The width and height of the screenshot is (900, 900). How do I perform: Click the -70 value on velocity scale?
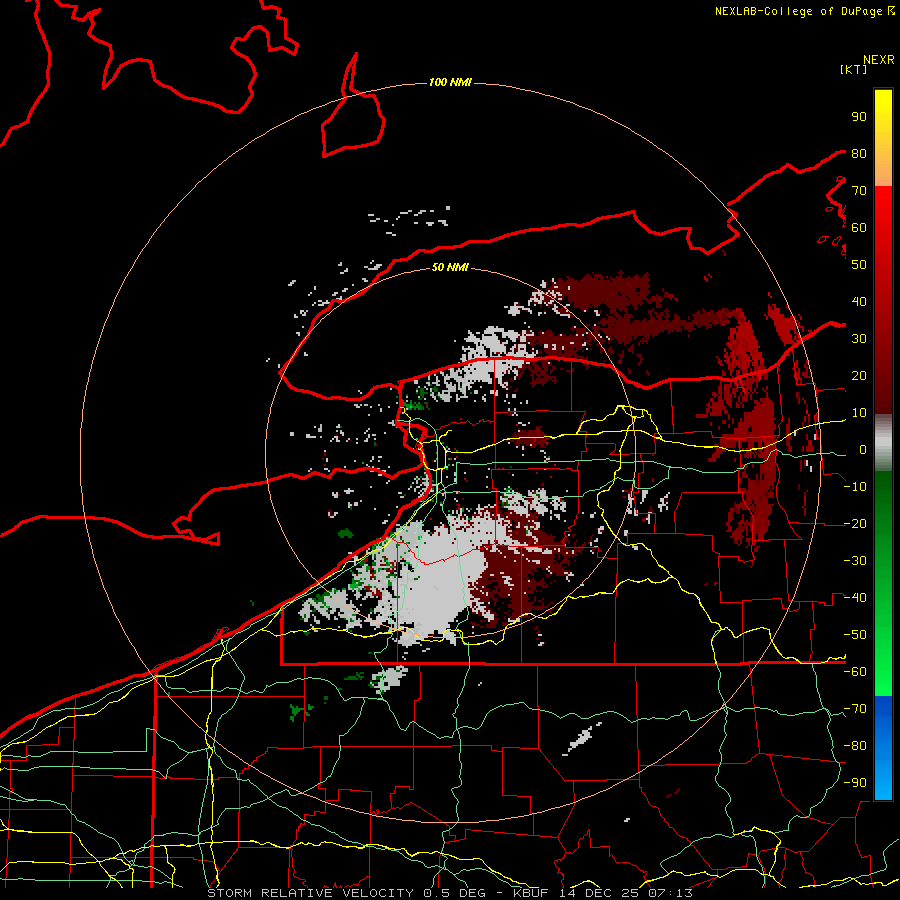(x=855, y=709)
